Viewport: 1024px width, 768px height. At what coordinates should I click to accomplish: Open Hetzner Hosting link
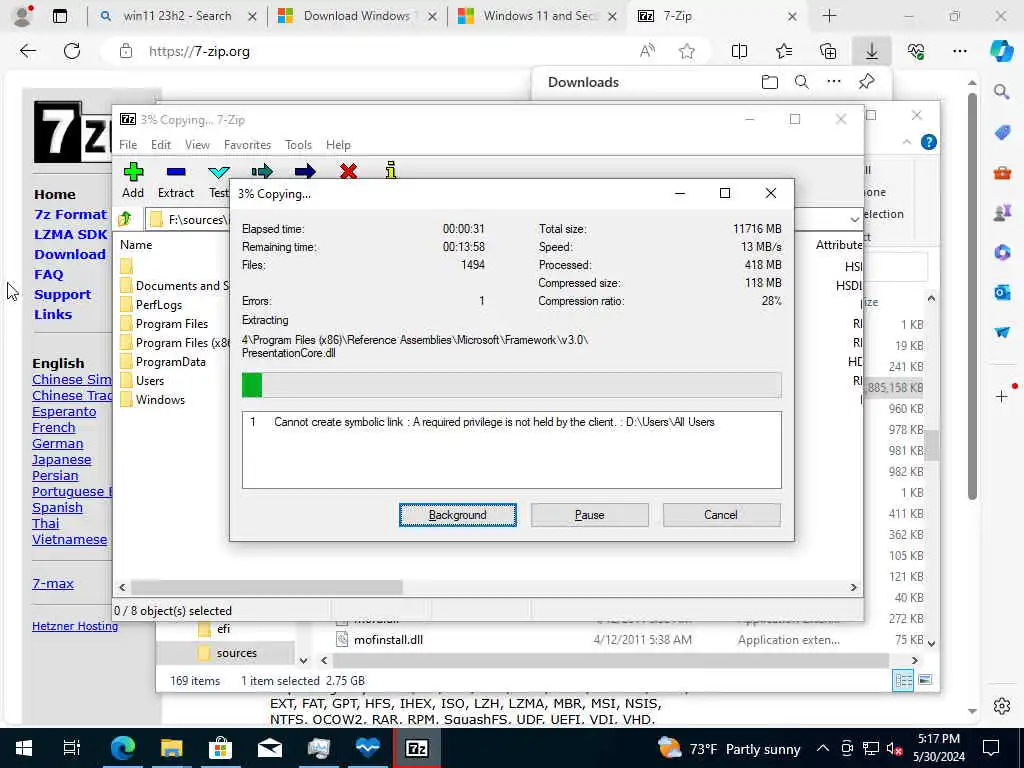click(x=75, y=626)
